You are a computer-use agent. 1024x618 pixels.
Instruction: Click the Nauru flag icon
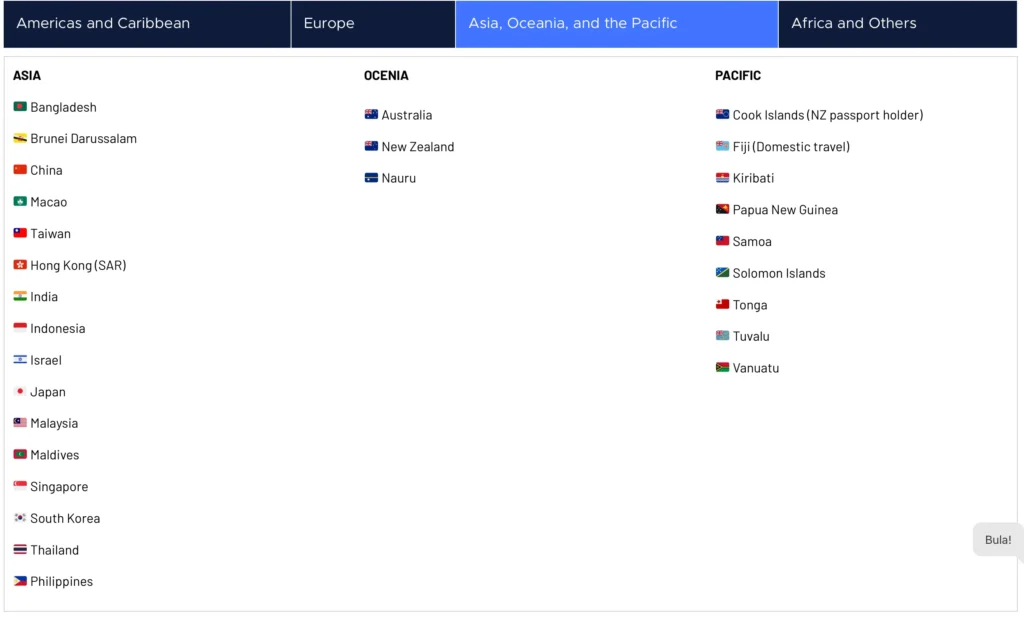371,178
